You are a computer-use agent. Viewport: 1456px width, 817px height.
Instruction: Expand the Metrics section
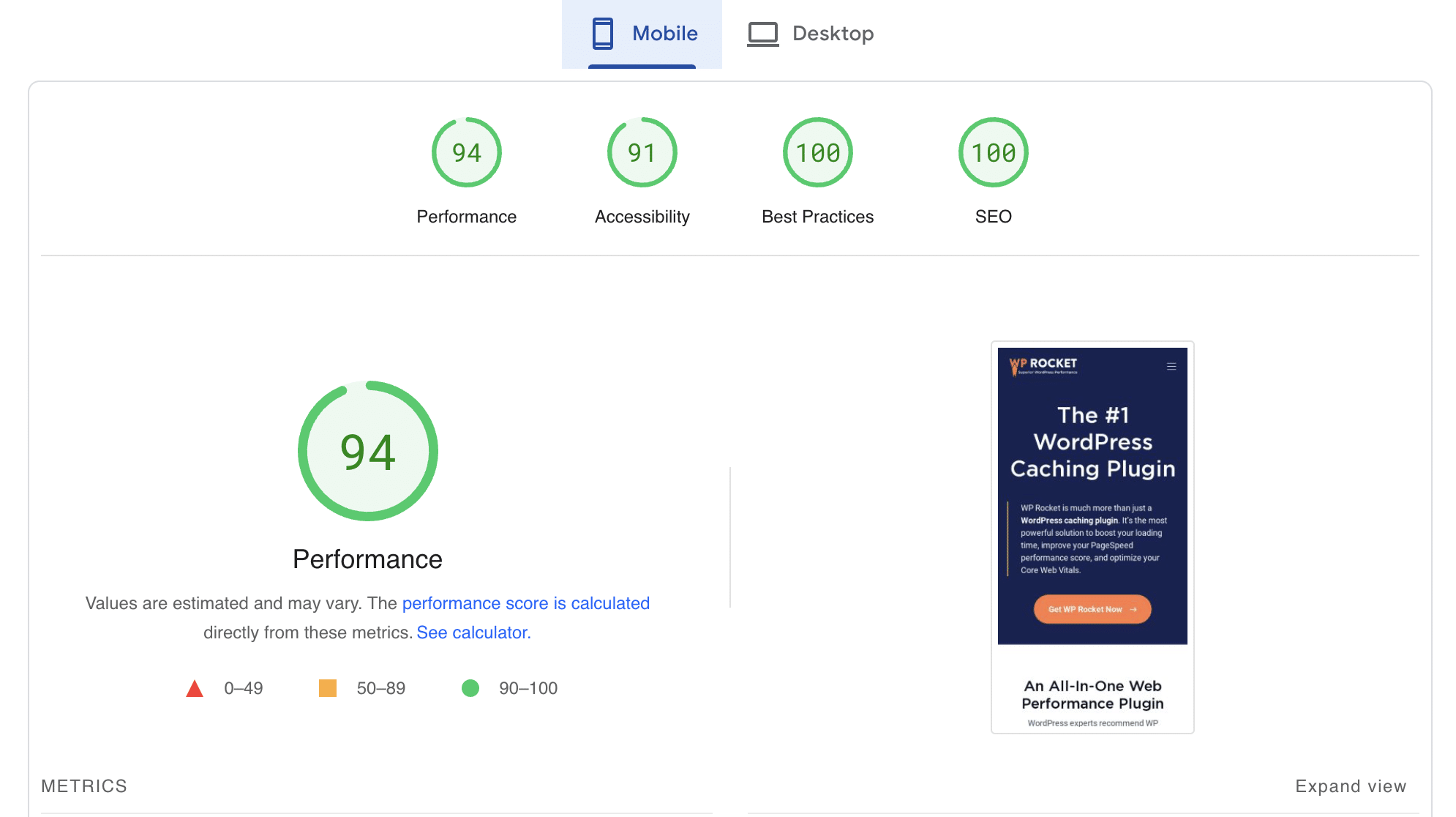click(1351, 786)
